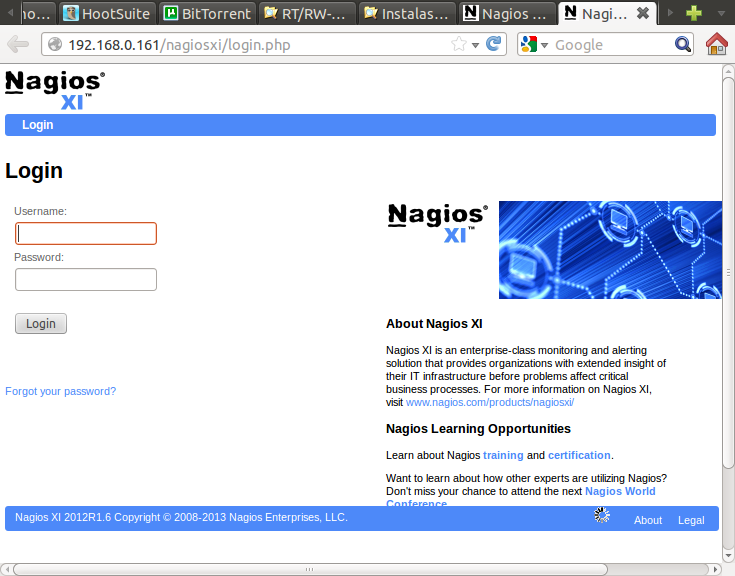
Task: Switch to the inactive Nagios tab
Action: coord(507,13)
